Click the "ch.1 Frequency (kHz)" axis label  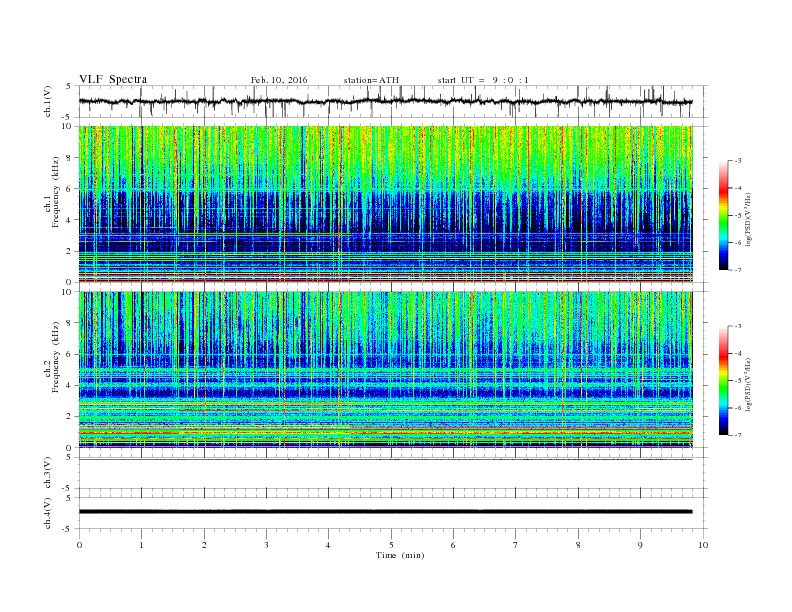(x=52, y=192)
